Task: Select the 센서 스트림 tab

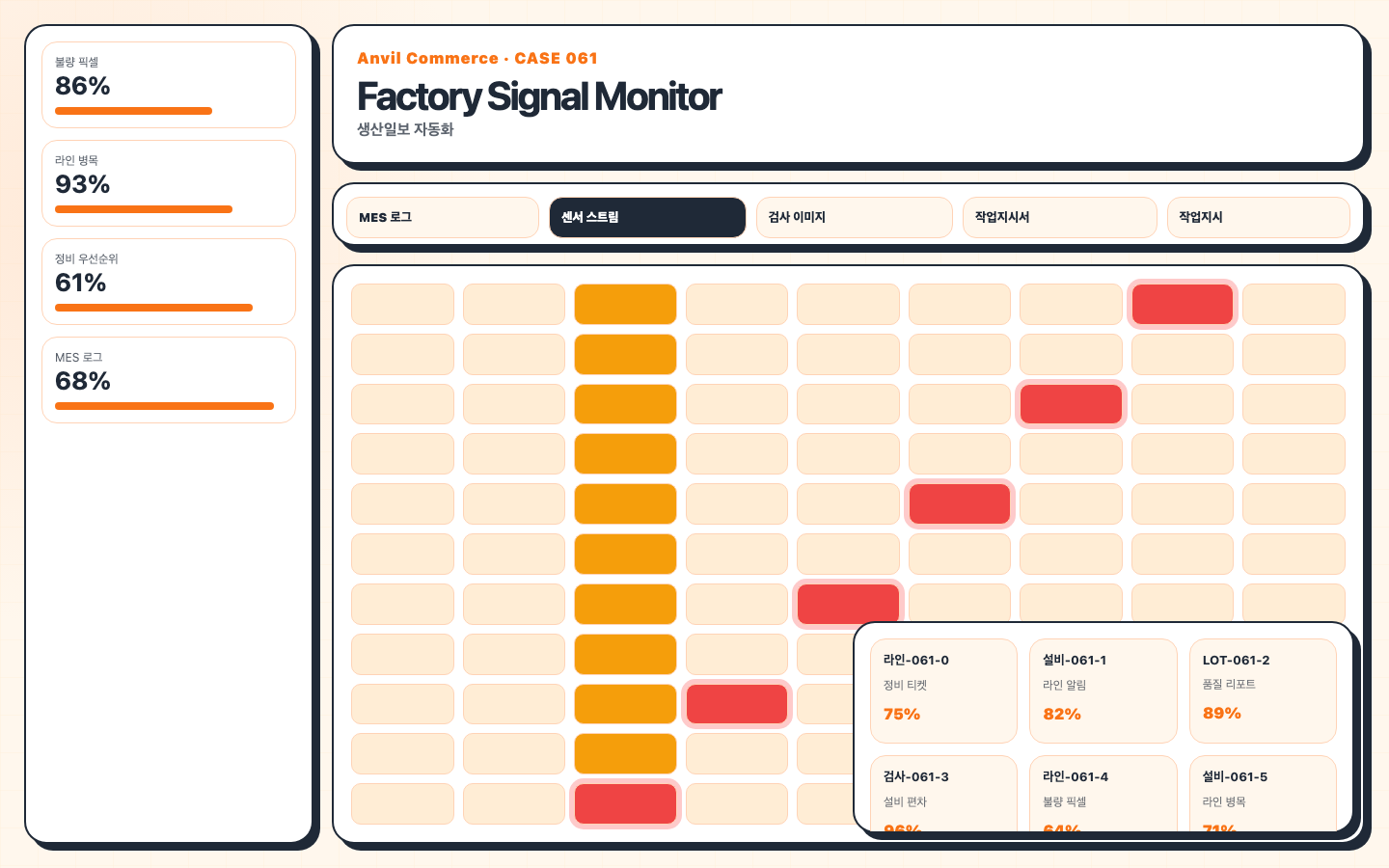Action: tap(647, 217)
